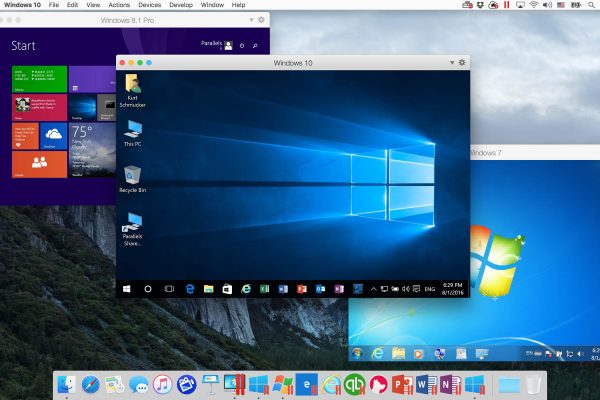
Task: Open the Windows 10 Start button
Action: coord(127,289)
